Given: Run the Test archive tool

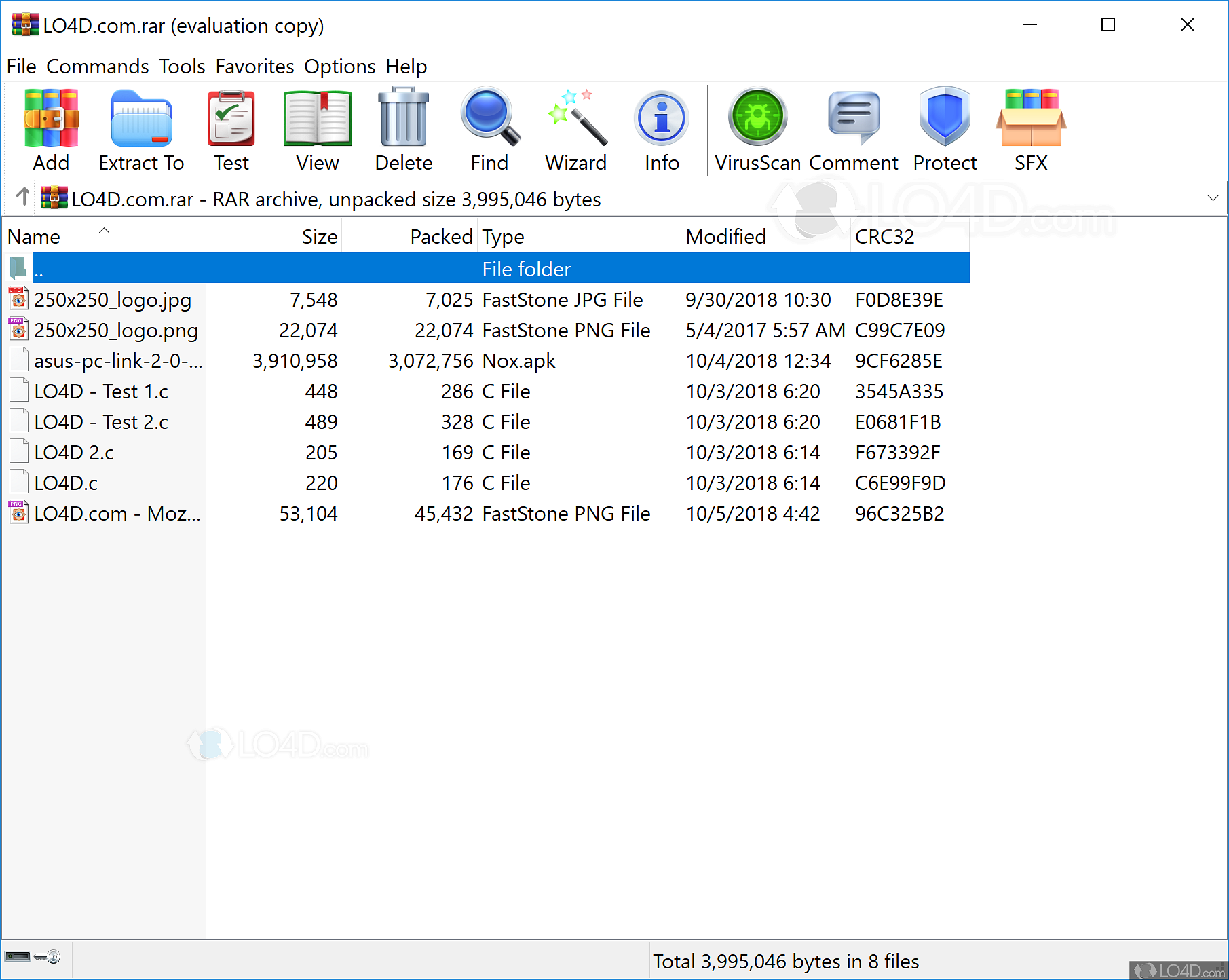Looking at the screenshot, I should tap(231, 129).
